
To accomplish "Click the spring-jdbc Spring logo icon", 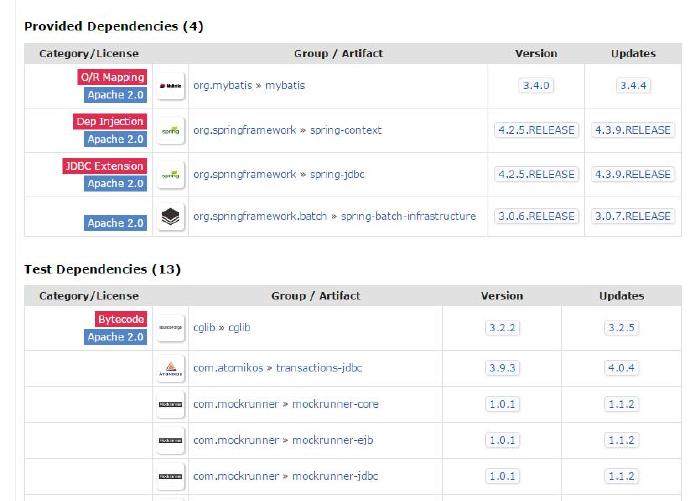I will click(x=170, y=175).
